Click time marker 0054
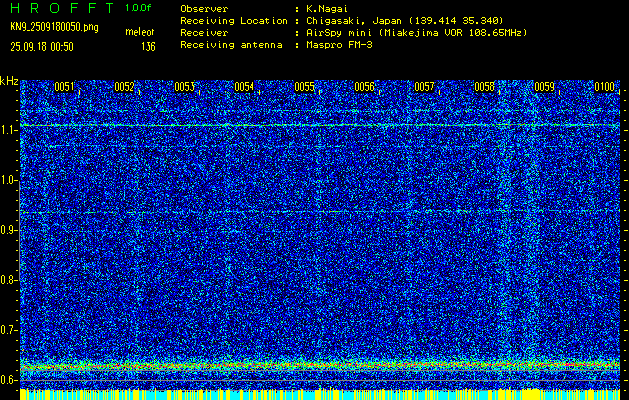The image size is (629, 400). [244, 87]
